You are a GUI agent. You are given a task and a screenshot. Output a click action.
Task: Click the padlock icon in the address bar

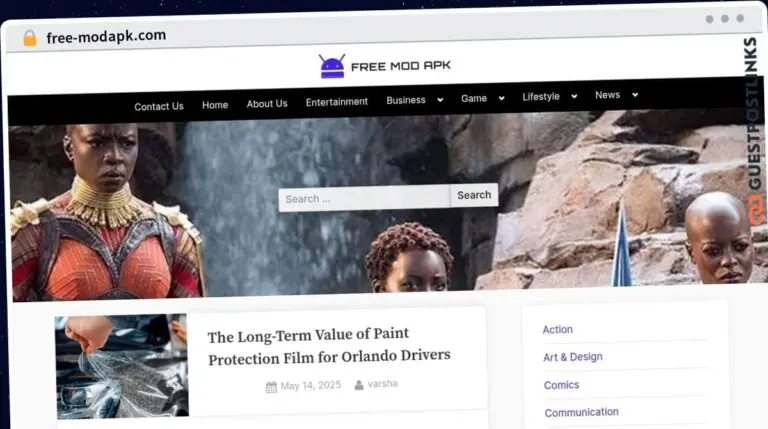[30, 38]
